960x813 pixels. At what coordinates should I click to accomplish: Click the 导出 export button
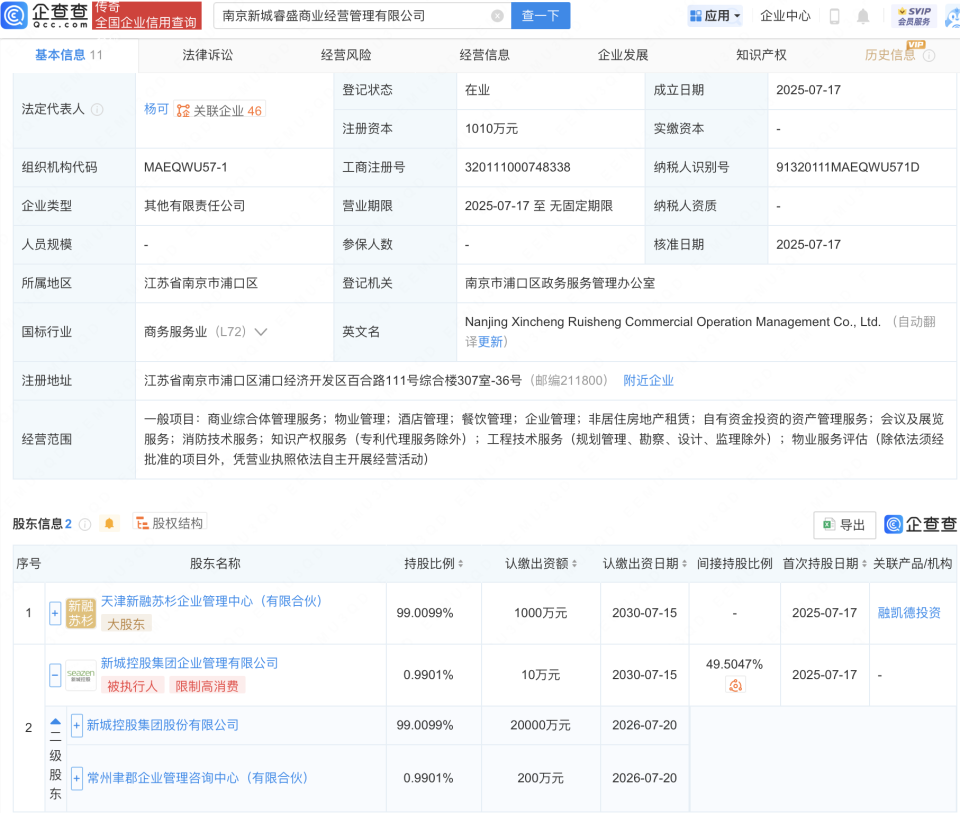(844, 525)
